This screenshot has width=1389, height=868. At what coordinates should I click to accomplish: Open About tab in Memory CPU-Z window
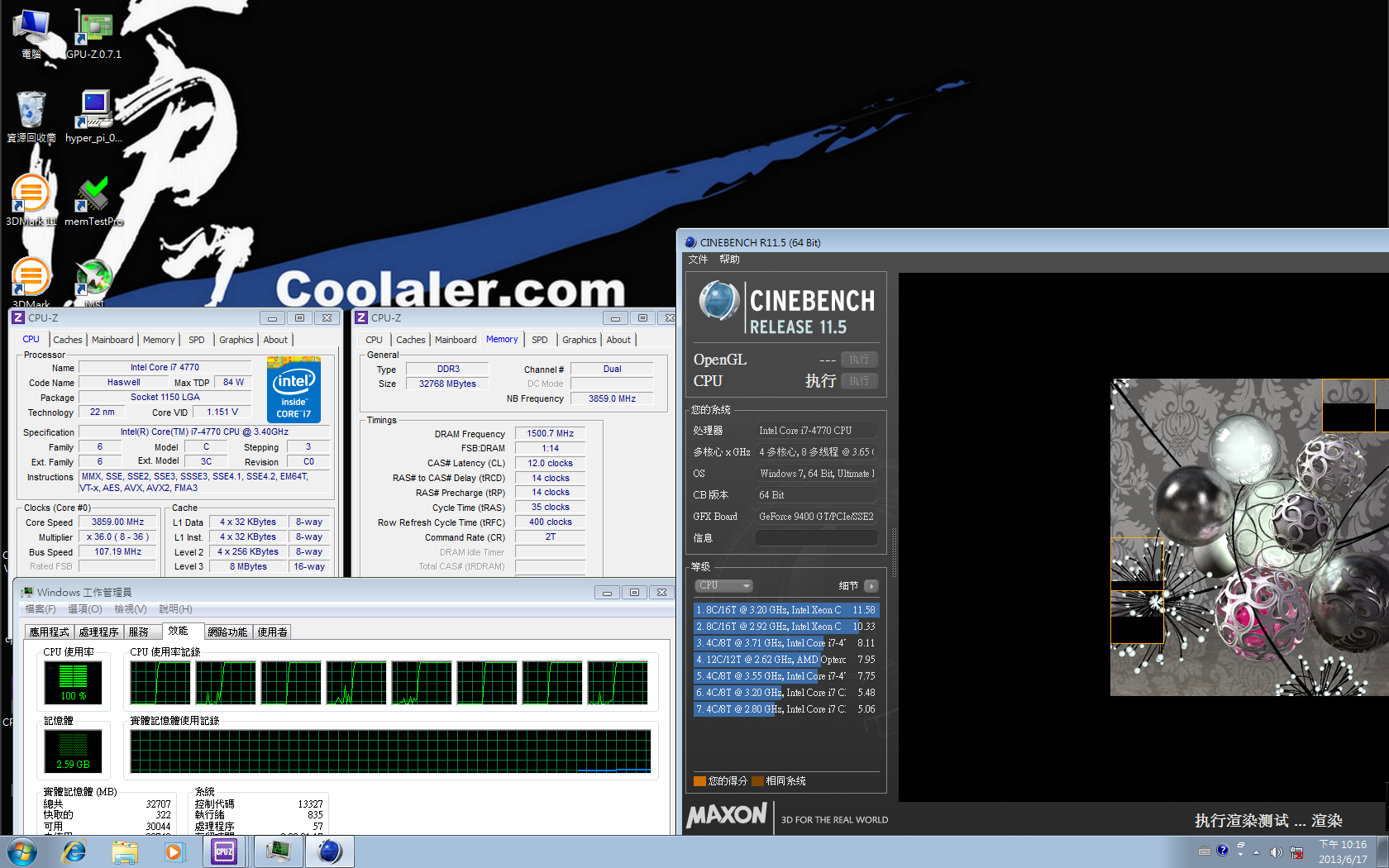pos(618,340)
